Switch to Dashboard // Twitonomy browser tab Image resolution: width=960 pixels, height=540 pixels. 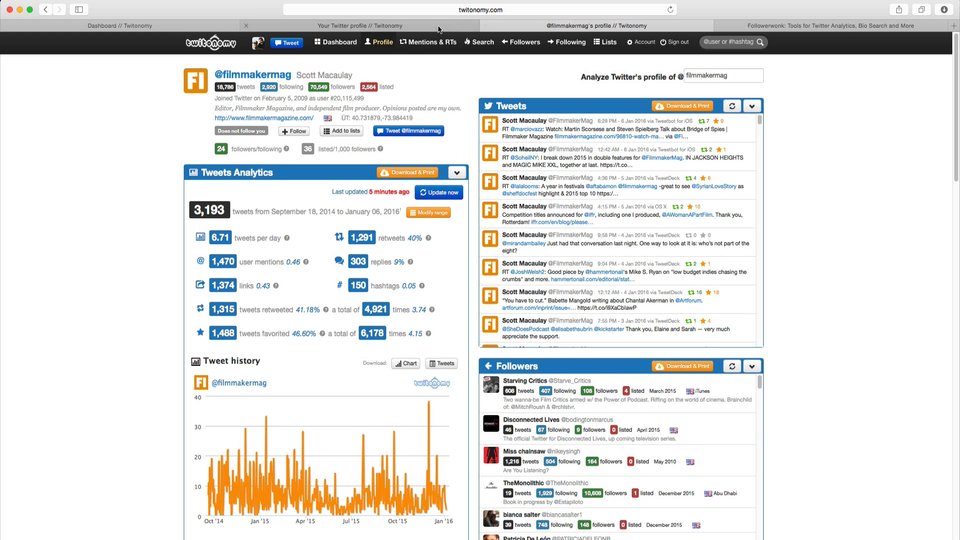119,26
